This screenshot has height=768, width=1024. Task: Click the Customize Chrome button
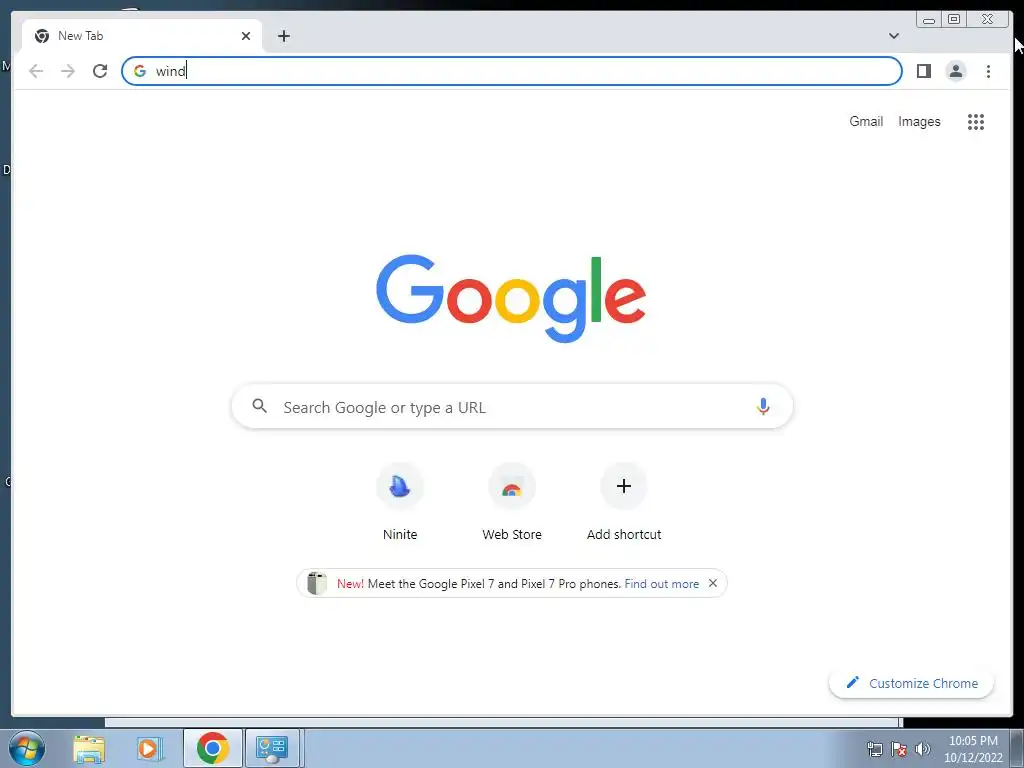912,683
